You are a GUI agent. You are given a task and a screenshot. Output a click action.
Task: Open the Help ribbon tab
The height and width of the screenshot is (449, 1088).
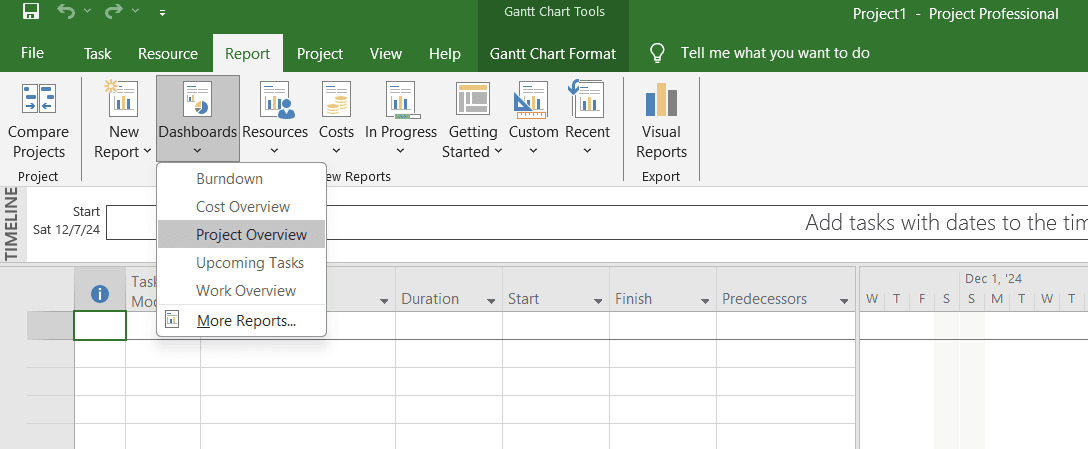tap(445, 53)
